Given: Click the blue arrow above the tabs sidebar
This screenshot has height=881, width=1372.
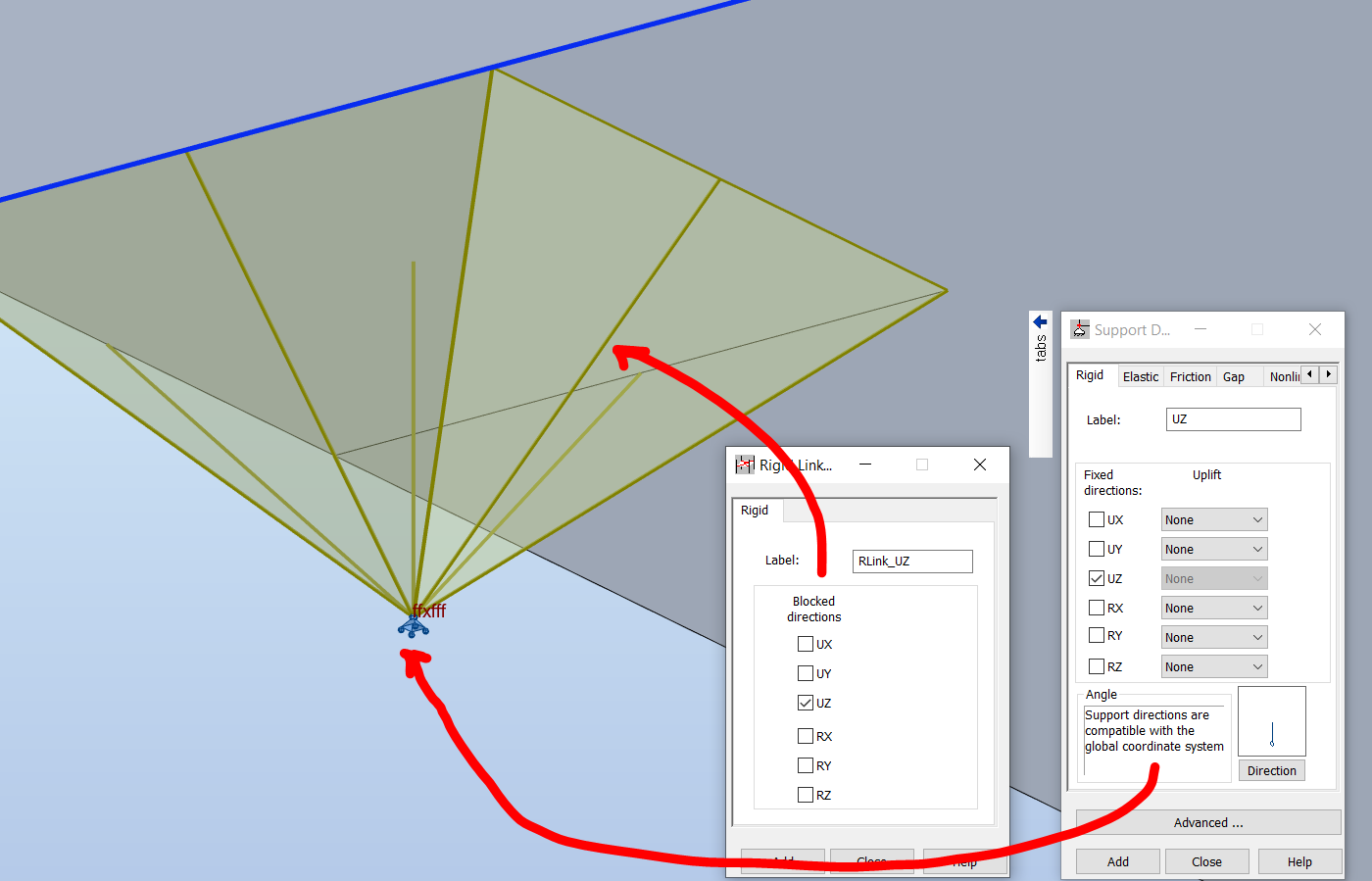Looking at the screenshot, I should pyautogui.click(x=1040, y=321).
